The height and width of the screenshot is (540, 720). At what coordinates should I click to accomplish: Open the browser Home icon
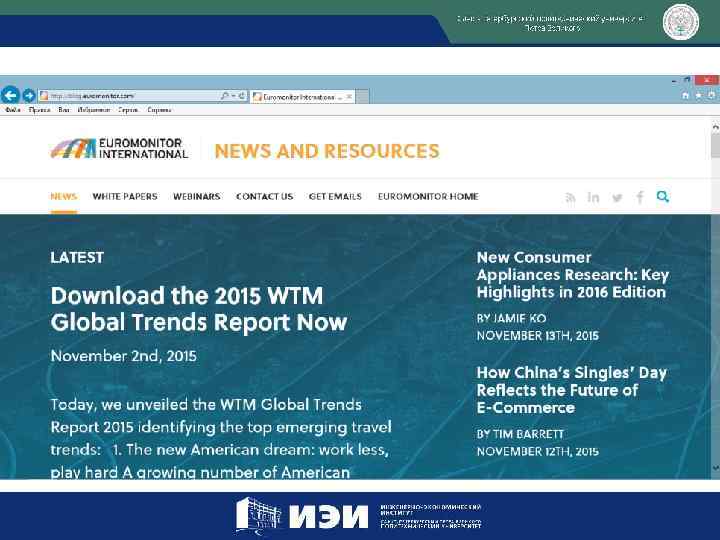coord(685,96)
